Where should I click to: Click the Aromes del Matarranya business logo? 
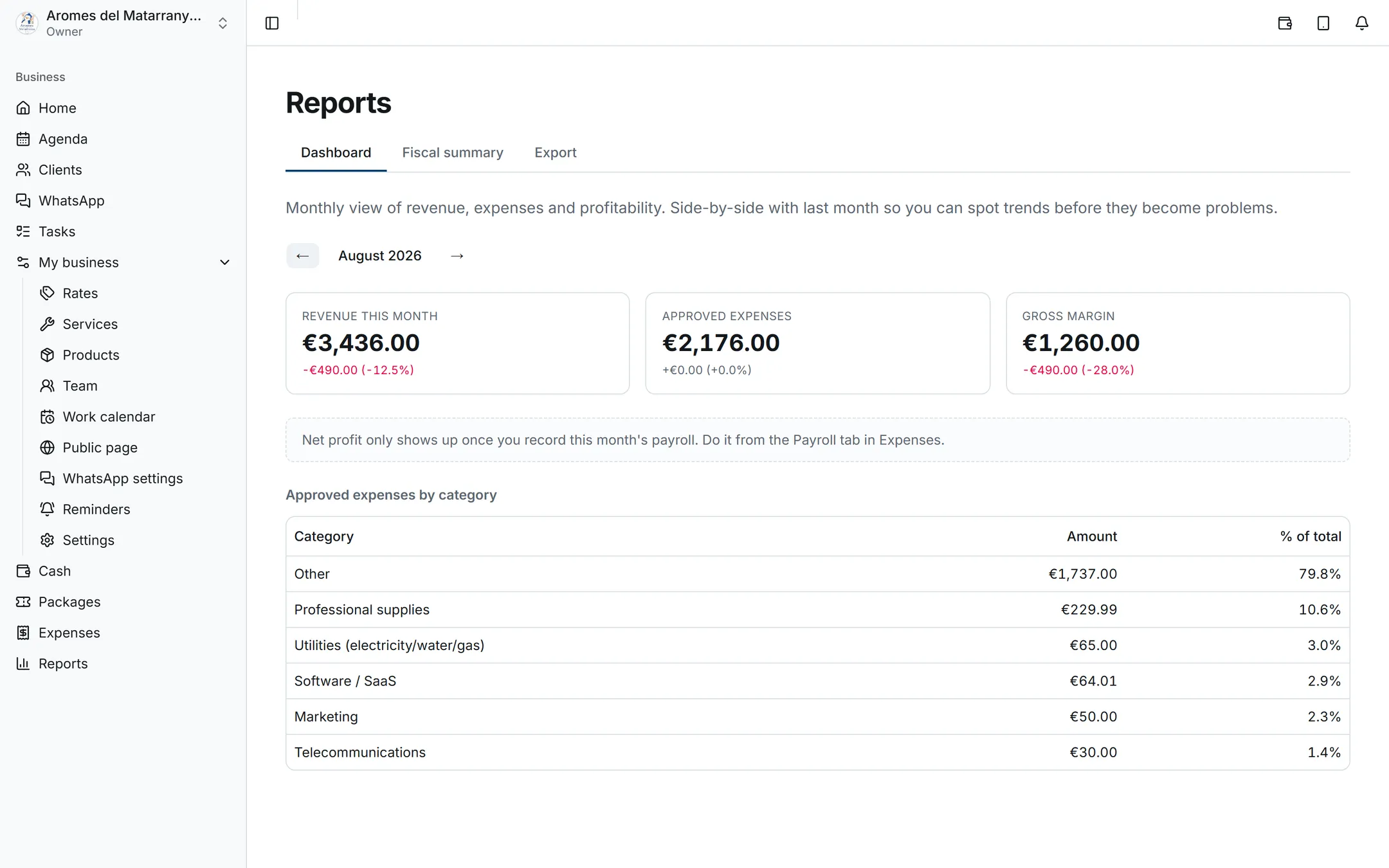pyautogui.click(x=27, y=23)
